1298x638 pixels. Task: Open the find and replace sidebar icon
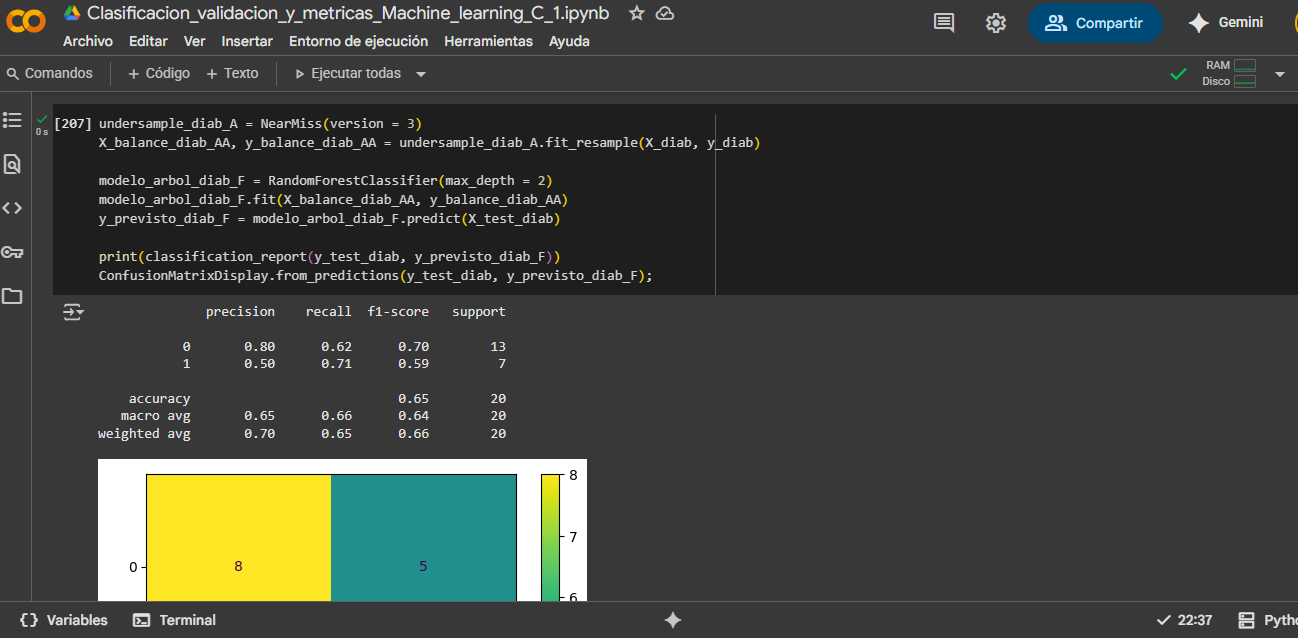click(12, 164)
